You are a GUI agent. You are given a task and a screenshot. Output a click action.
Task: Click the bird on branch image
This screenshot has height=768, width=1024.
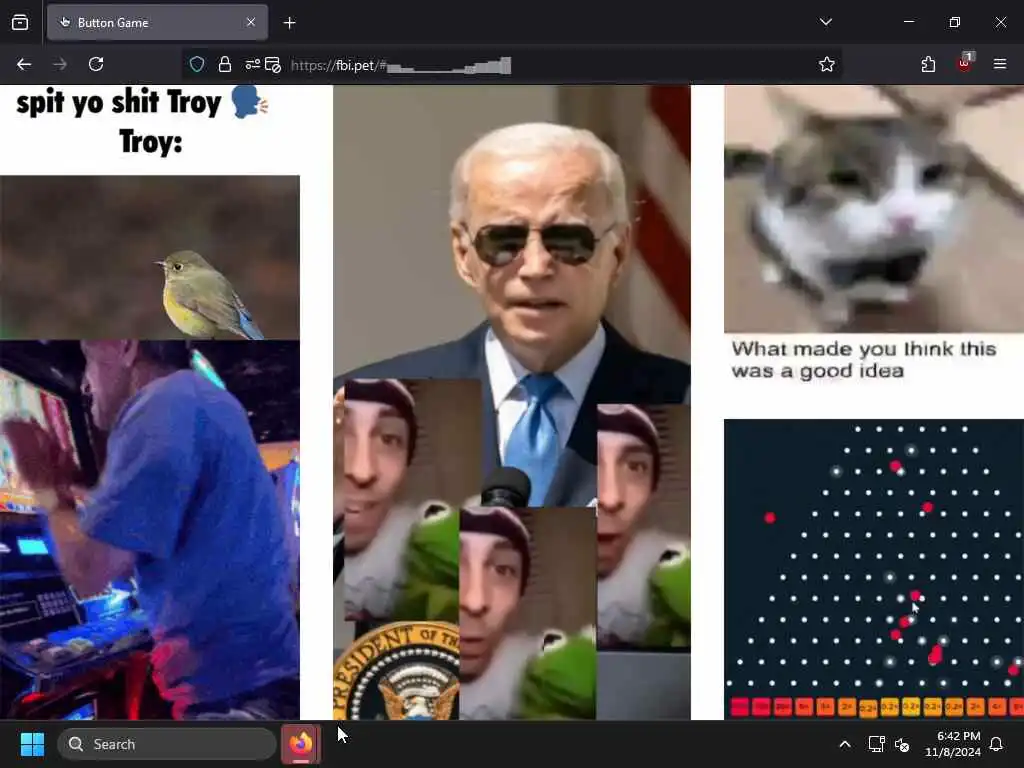point(150,257)
